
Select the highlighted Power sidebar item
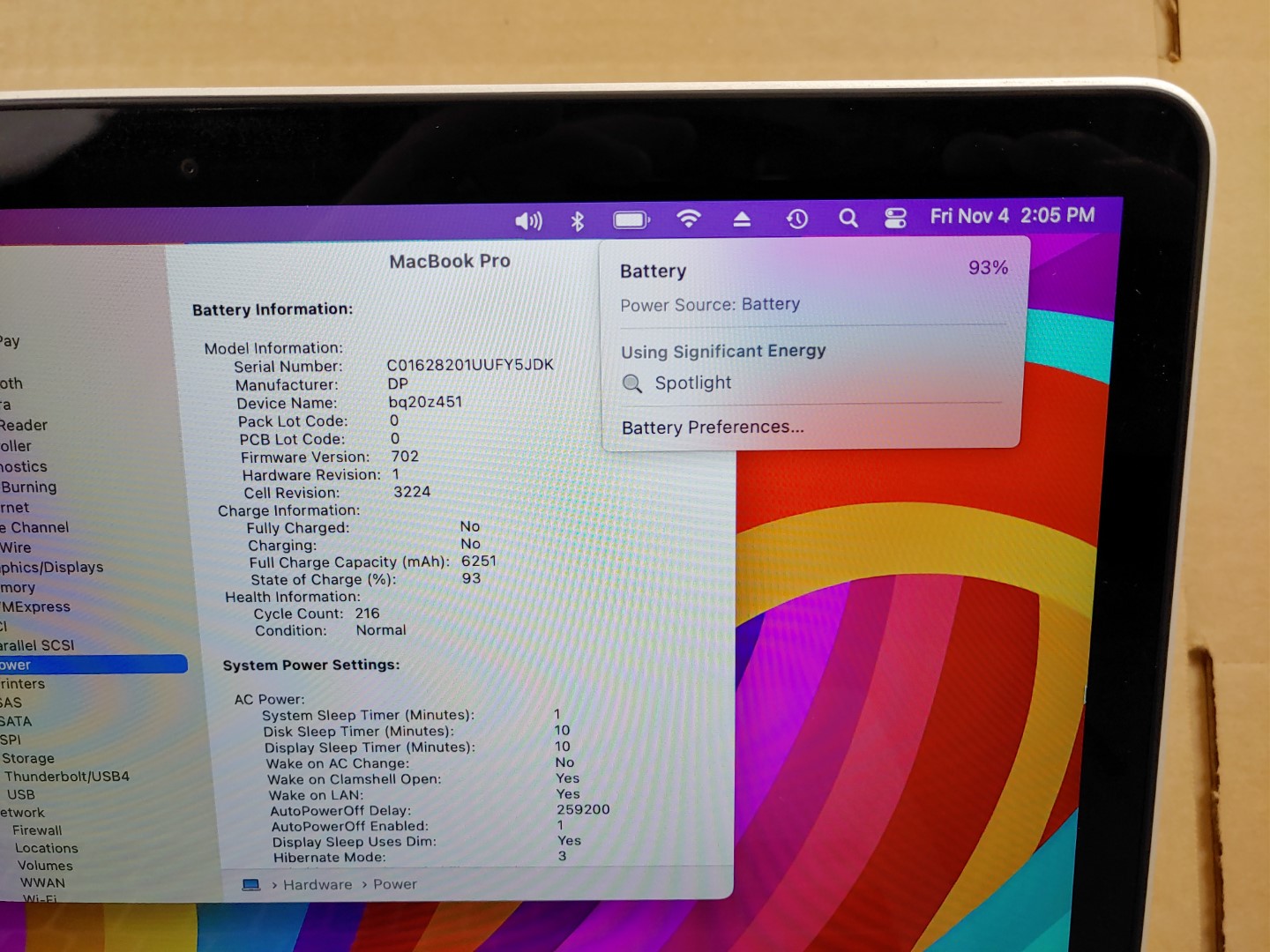tap(93, 665)
